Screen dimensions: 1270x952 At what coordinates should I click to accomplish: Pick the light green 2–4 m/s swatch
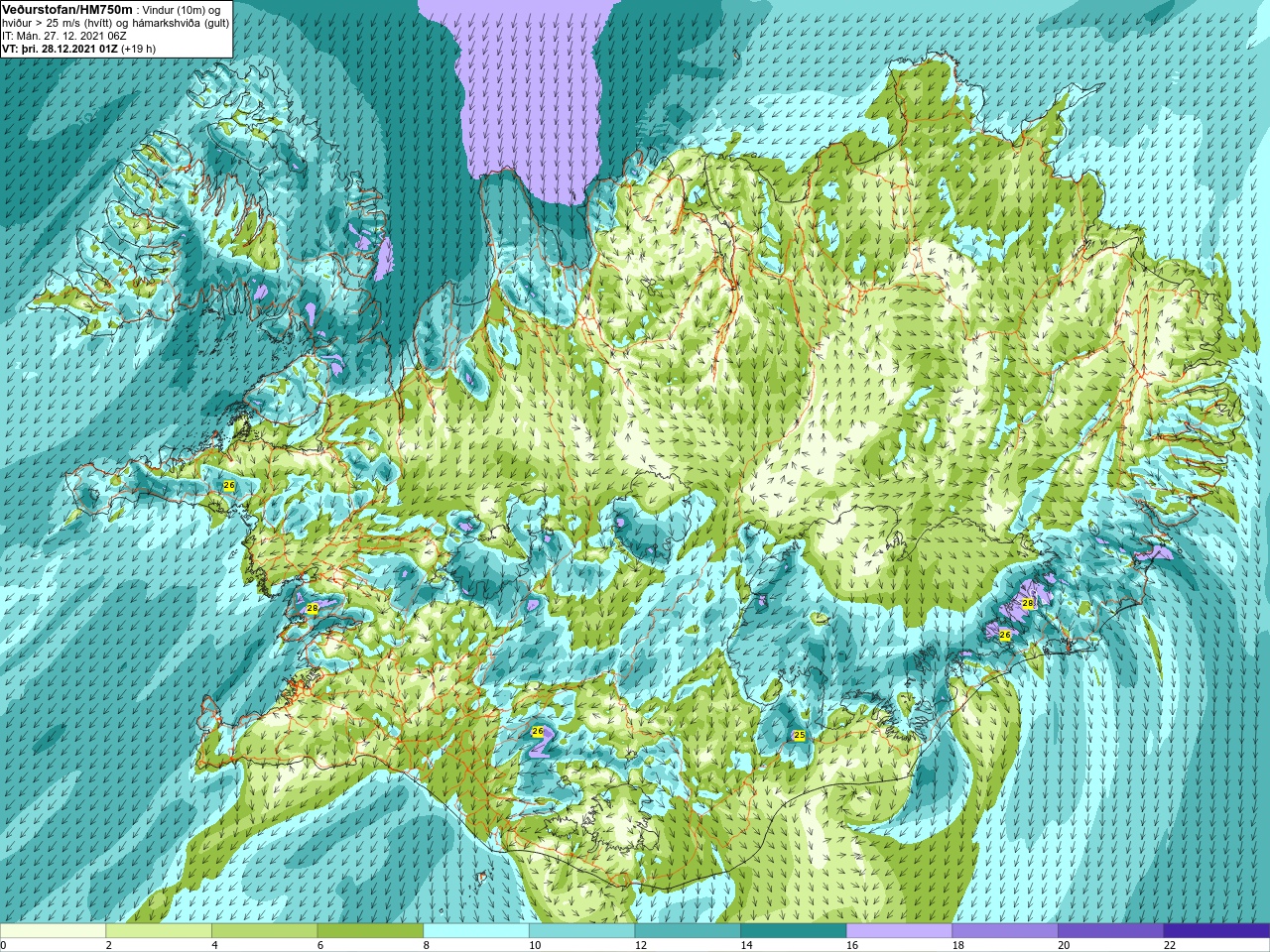point(159,930)
